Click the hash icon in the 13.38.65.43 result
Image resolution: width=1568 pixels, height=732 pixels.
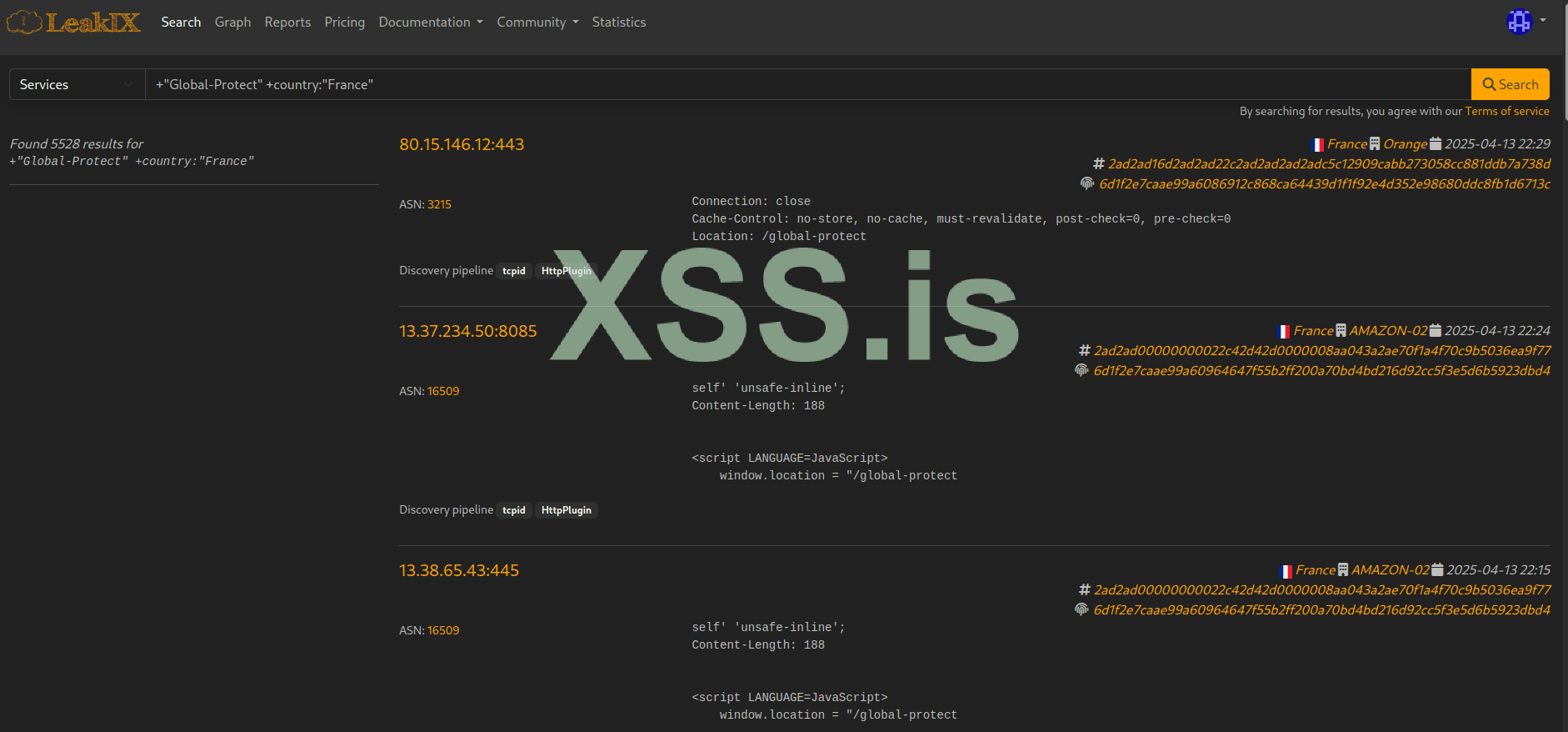coord(1085,589)
